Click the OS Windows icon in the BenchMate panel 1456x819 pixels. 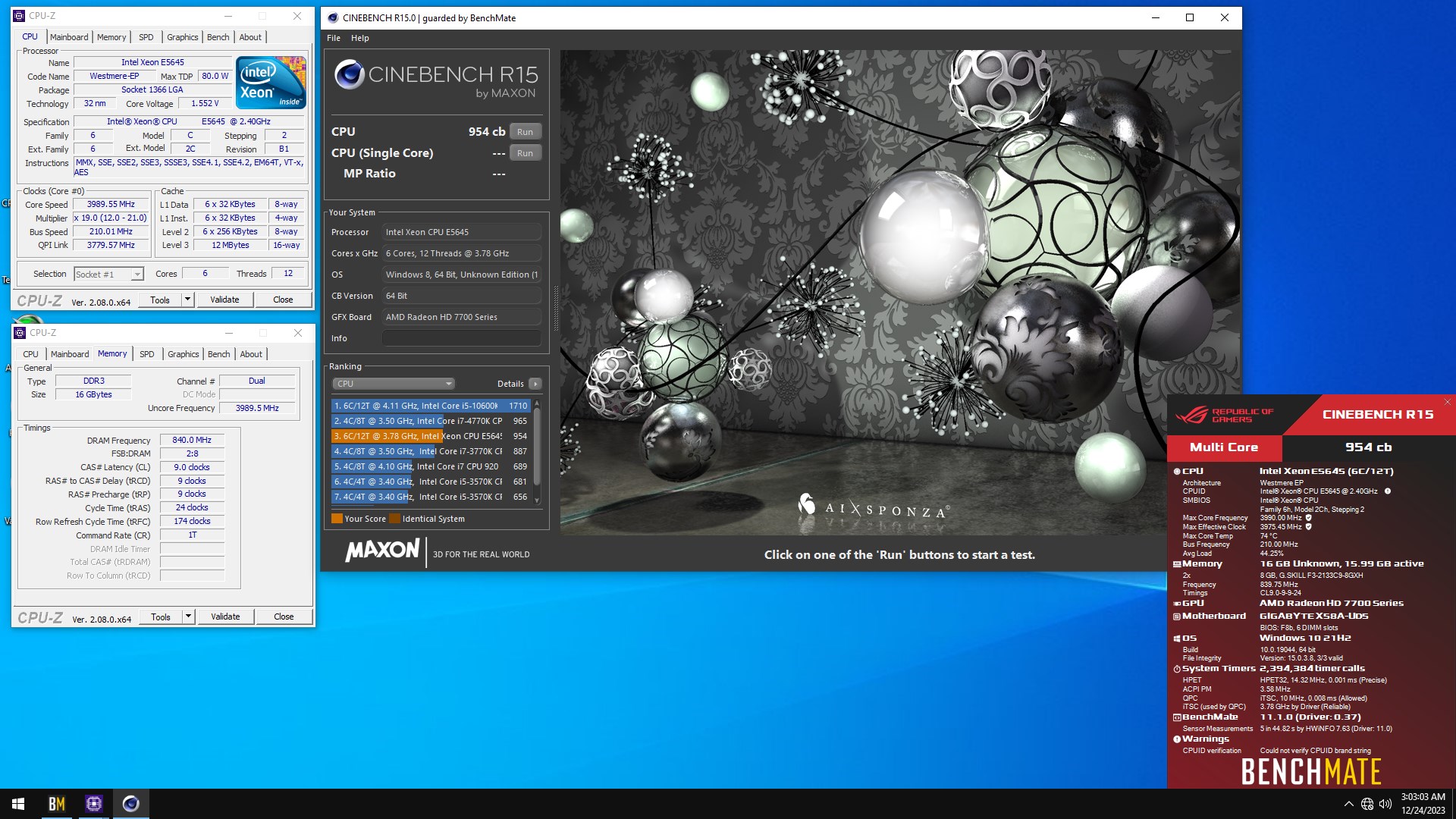[x=1177, y=639]
